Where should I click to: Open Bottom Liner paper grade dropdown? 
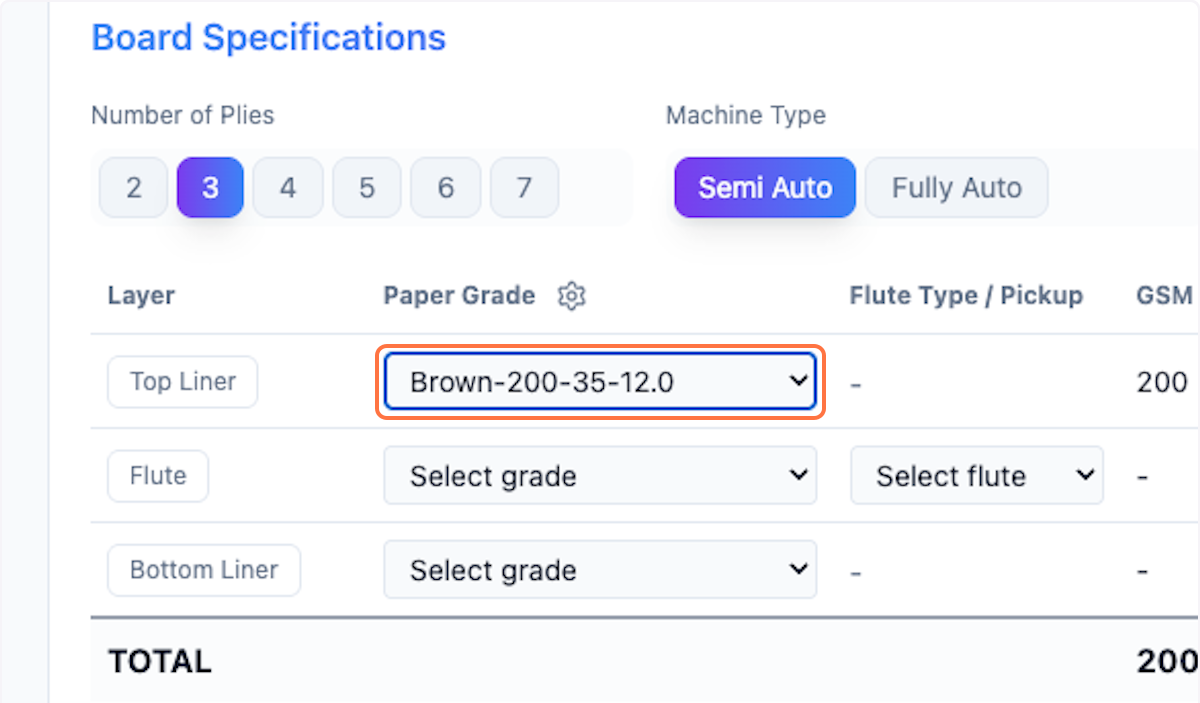tap(600, 570)
